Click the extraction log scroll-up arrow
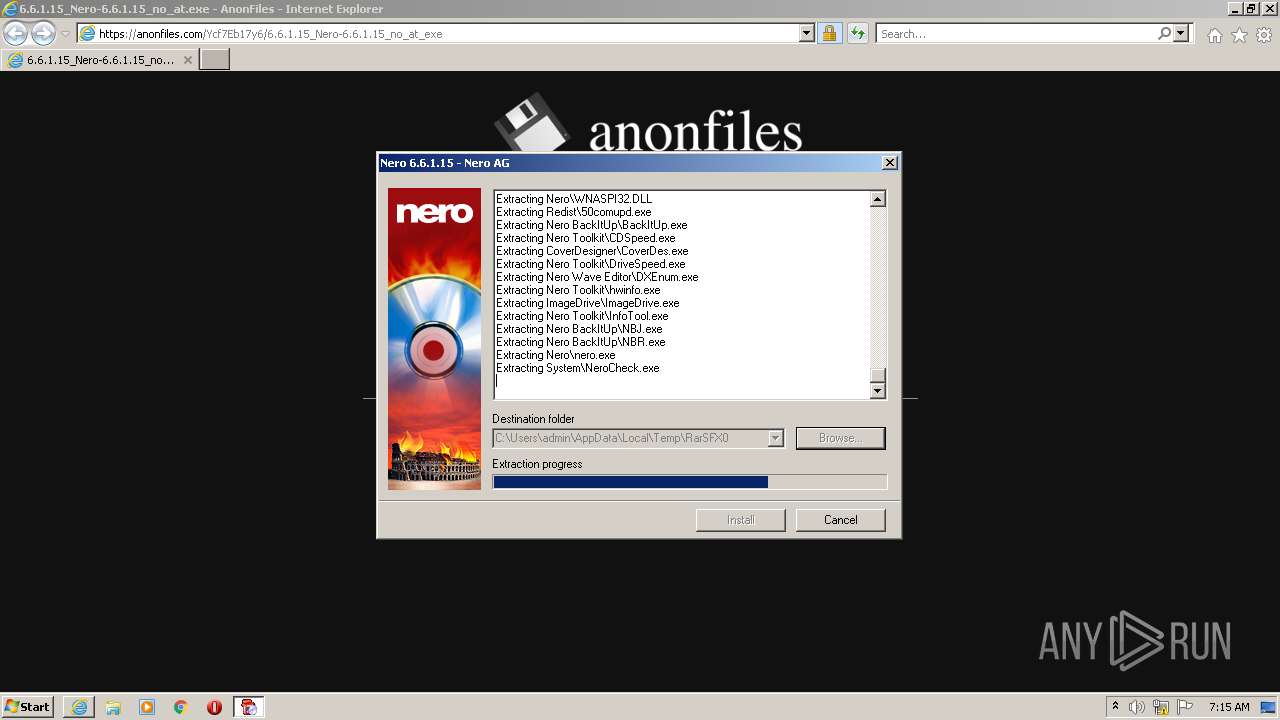 click(x=878, y=199)
